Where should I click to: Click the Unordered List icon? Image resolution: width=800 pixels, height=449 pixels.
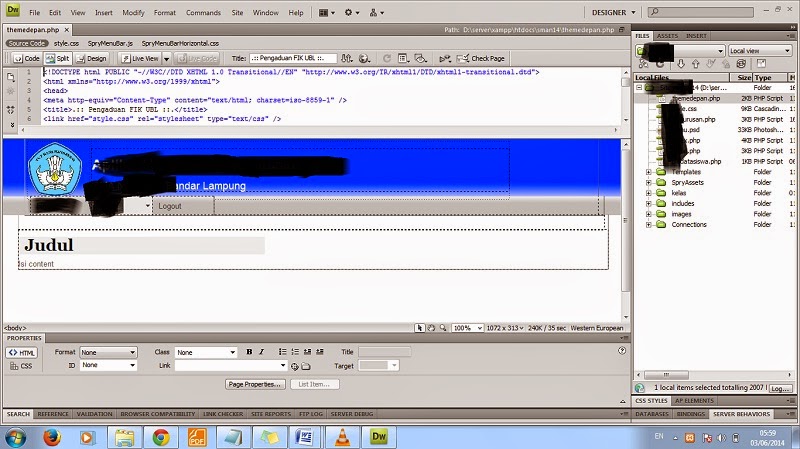pyautogui.click(x=282, y=352)
